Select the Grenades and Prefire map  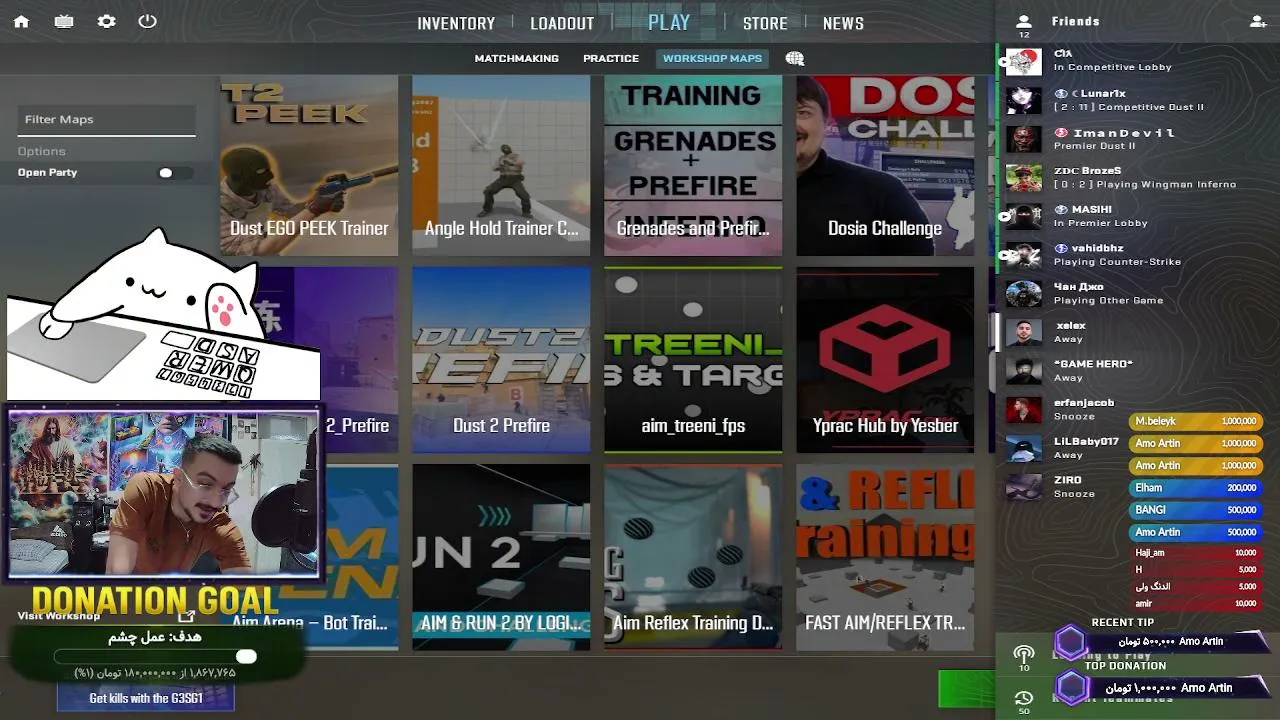click(693, 166)
